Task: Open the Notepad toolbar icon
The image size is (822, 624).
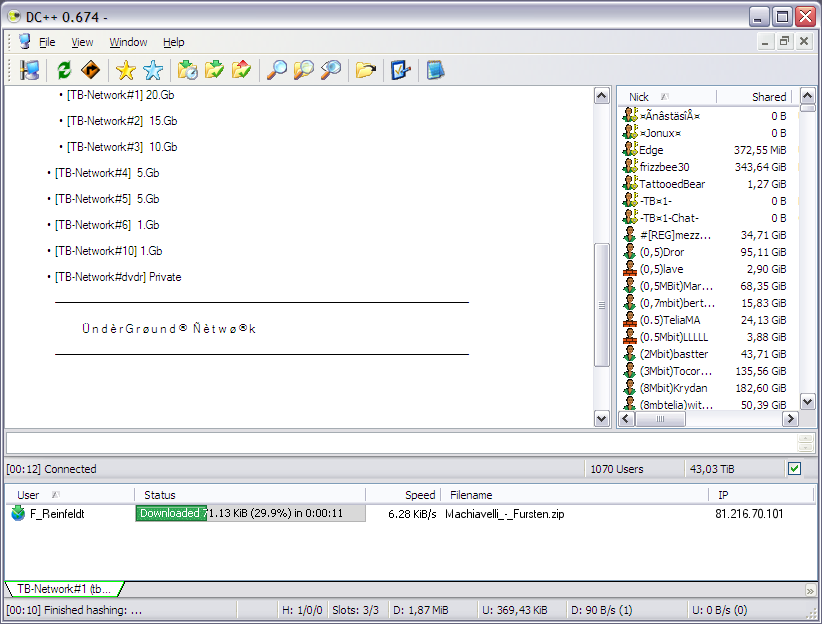Action: (435, 70)
